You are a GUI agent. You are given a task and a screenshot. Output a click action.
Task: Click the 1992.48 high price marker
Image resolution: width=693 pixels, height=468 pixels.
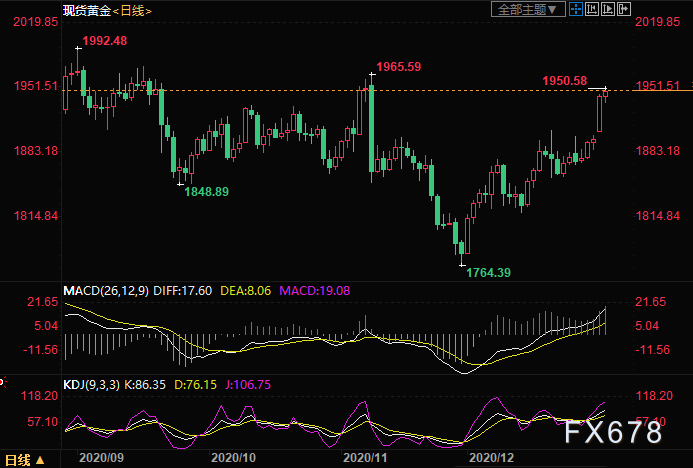107,41
